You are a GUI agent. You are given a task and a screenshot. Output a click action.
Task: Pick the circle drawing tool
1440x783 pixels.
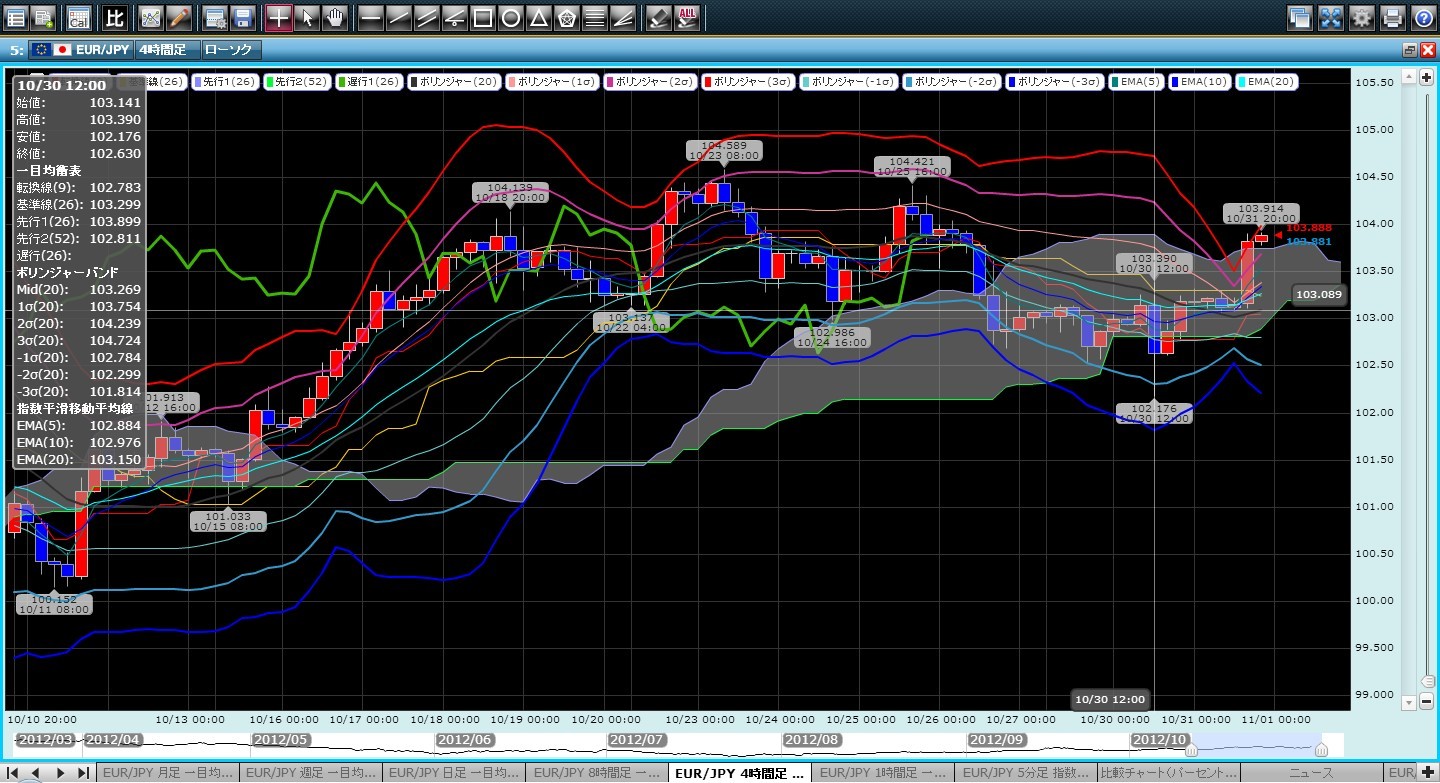coord(510,17)
